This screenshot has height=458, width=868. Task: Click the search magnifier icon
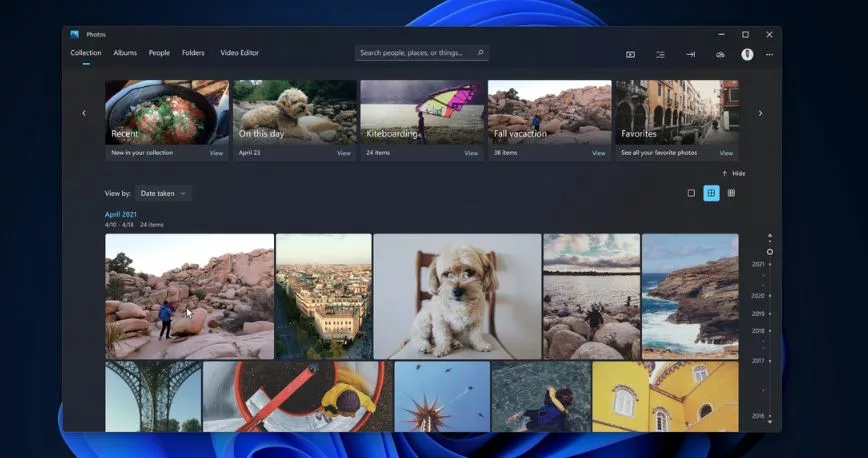[480, 53]
